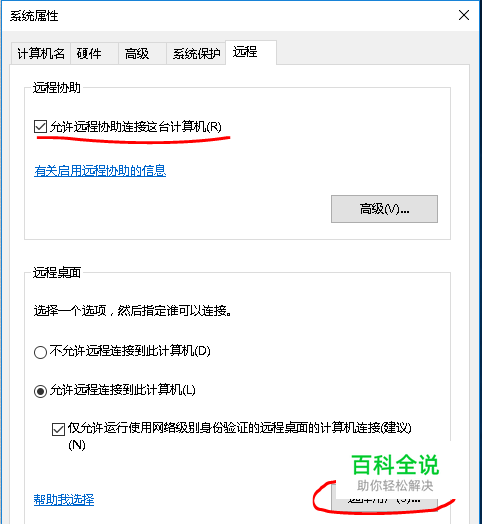Screen dimensions: 482x524
Task: Click the 高级(V)... button
Action: 384,209
